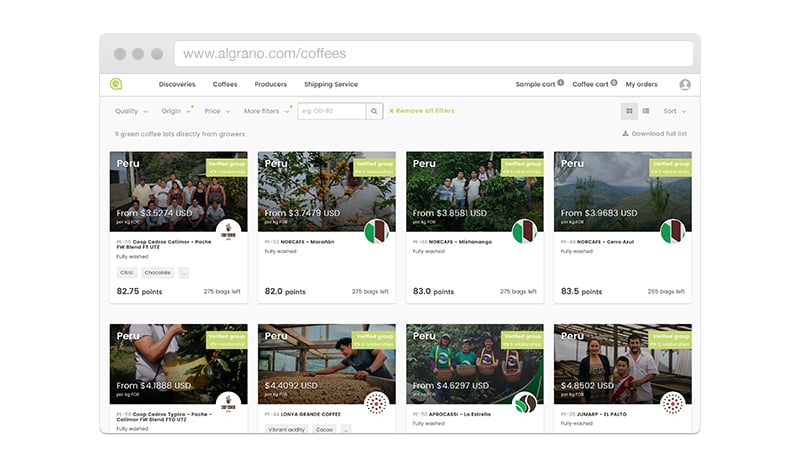Click the download icon beside full list
Screen dimensions: 800x470
(625, 134)
